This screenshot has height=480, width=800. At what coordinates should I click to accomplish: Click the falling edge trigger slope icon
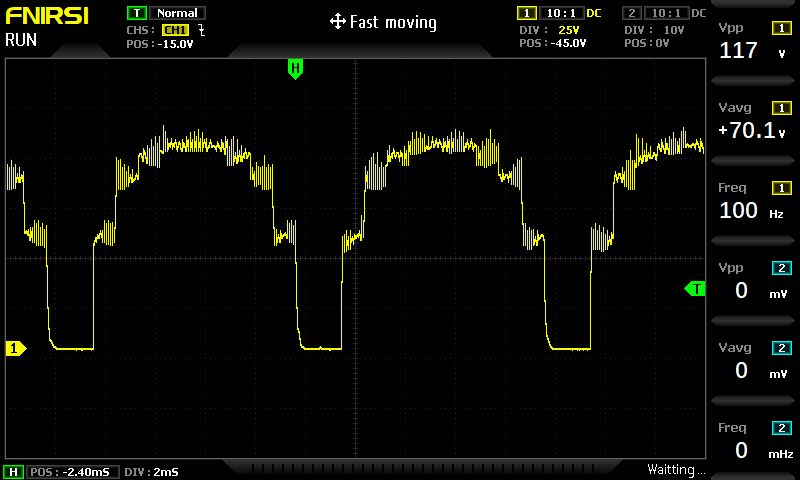(x=202, y=30)
